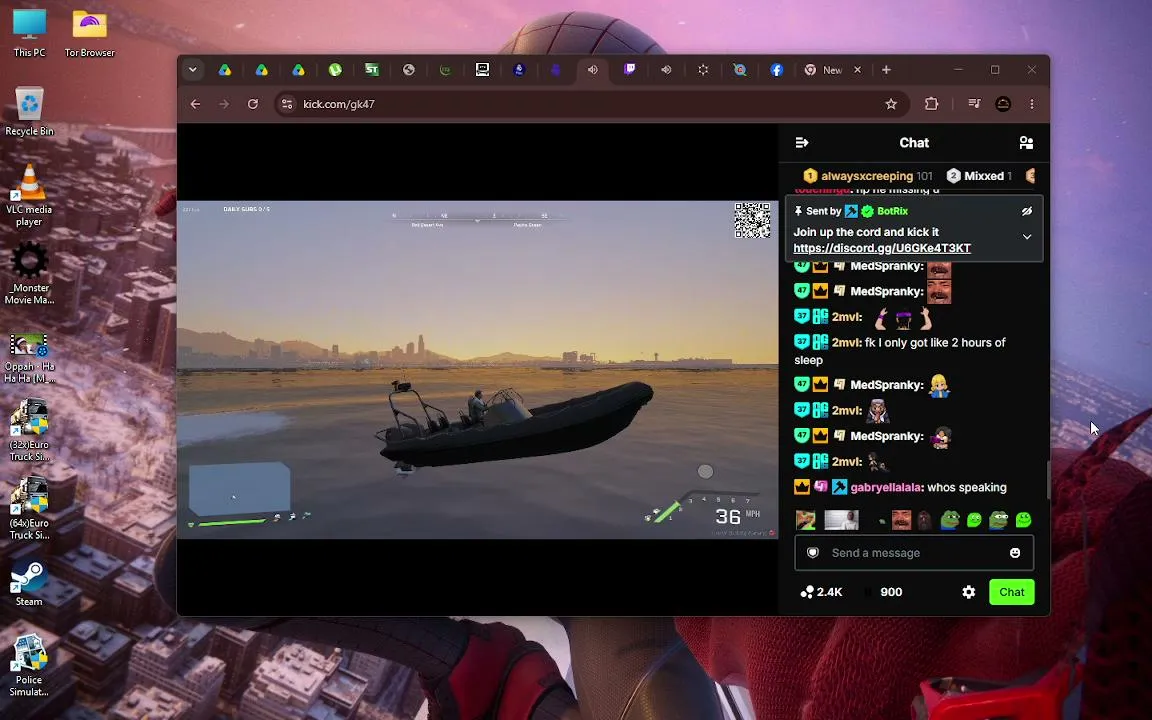Screen dimensions: 1152x720
Task: Select alwaysxcreeping on the gifter leaderboard
Action: 867,176
